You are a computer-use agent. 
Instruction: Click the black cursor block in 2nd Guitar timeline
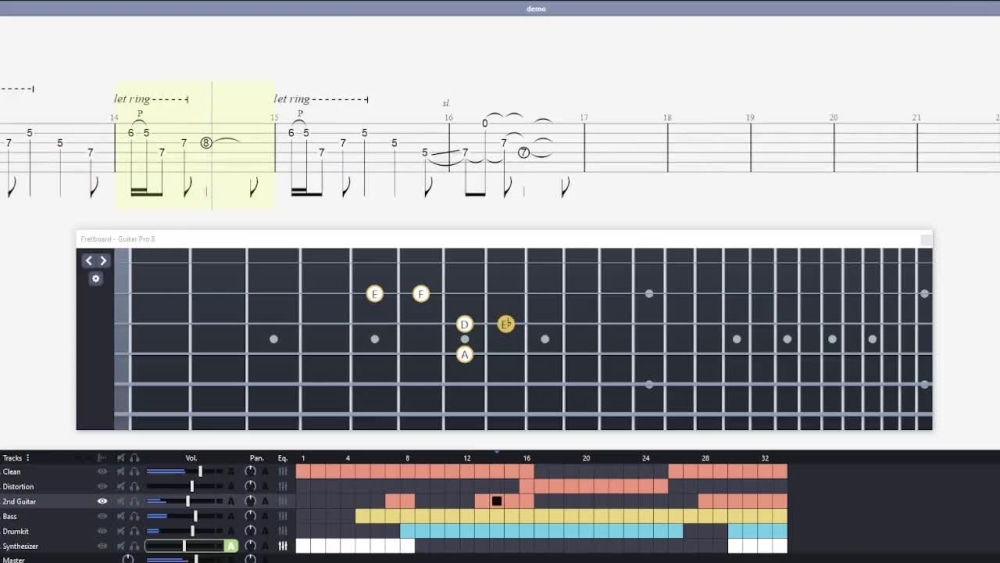pos(497,501)
